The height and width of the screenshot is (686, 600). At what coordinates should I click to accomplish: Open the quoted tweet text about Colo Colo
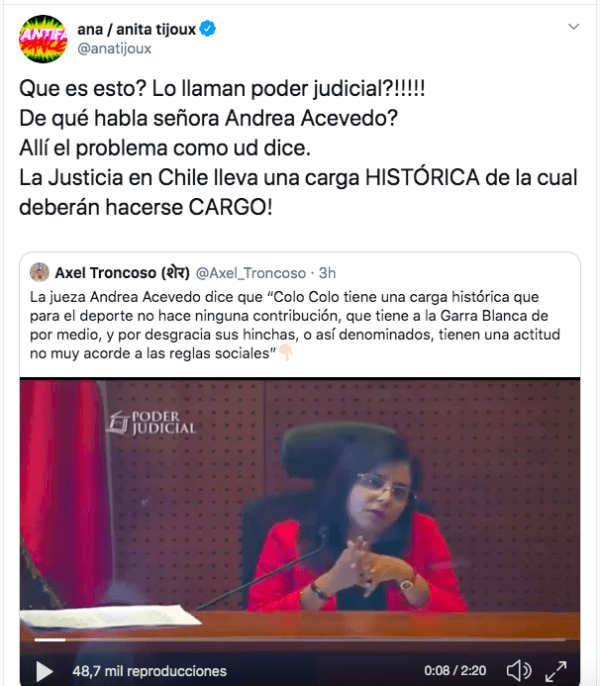coord(295,325)
